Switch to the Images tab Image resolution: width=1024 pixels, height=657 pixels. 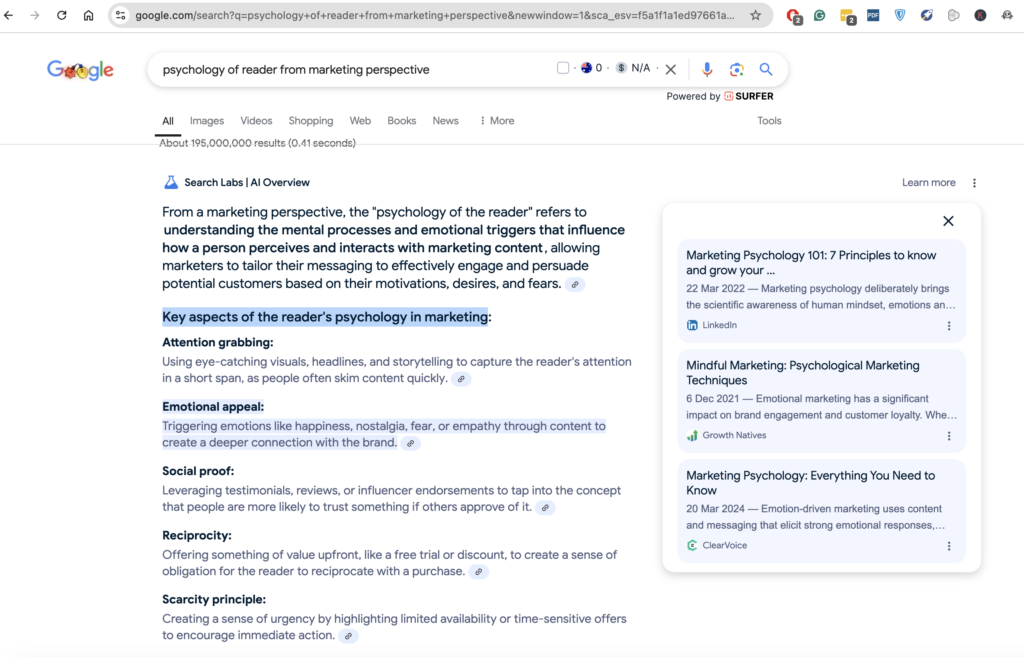207,121
